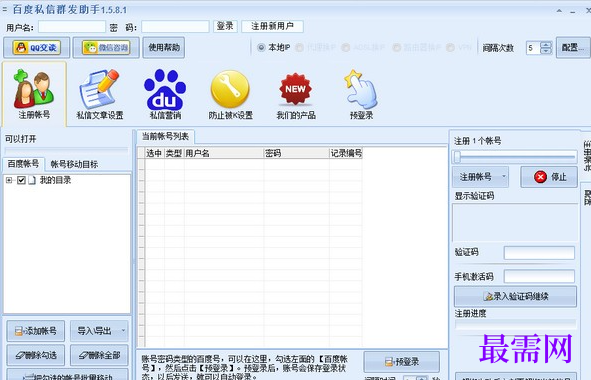The image size is (591, 380).
Task: Click the 添加帐号 button
Action: [x=36, y=331]
